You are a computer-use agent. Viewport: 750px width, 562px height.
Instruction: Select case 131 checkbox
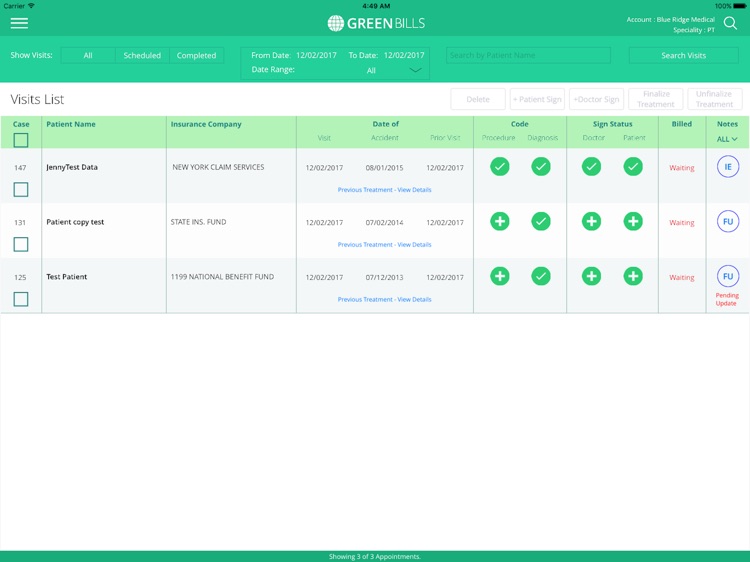click(21, 244)
